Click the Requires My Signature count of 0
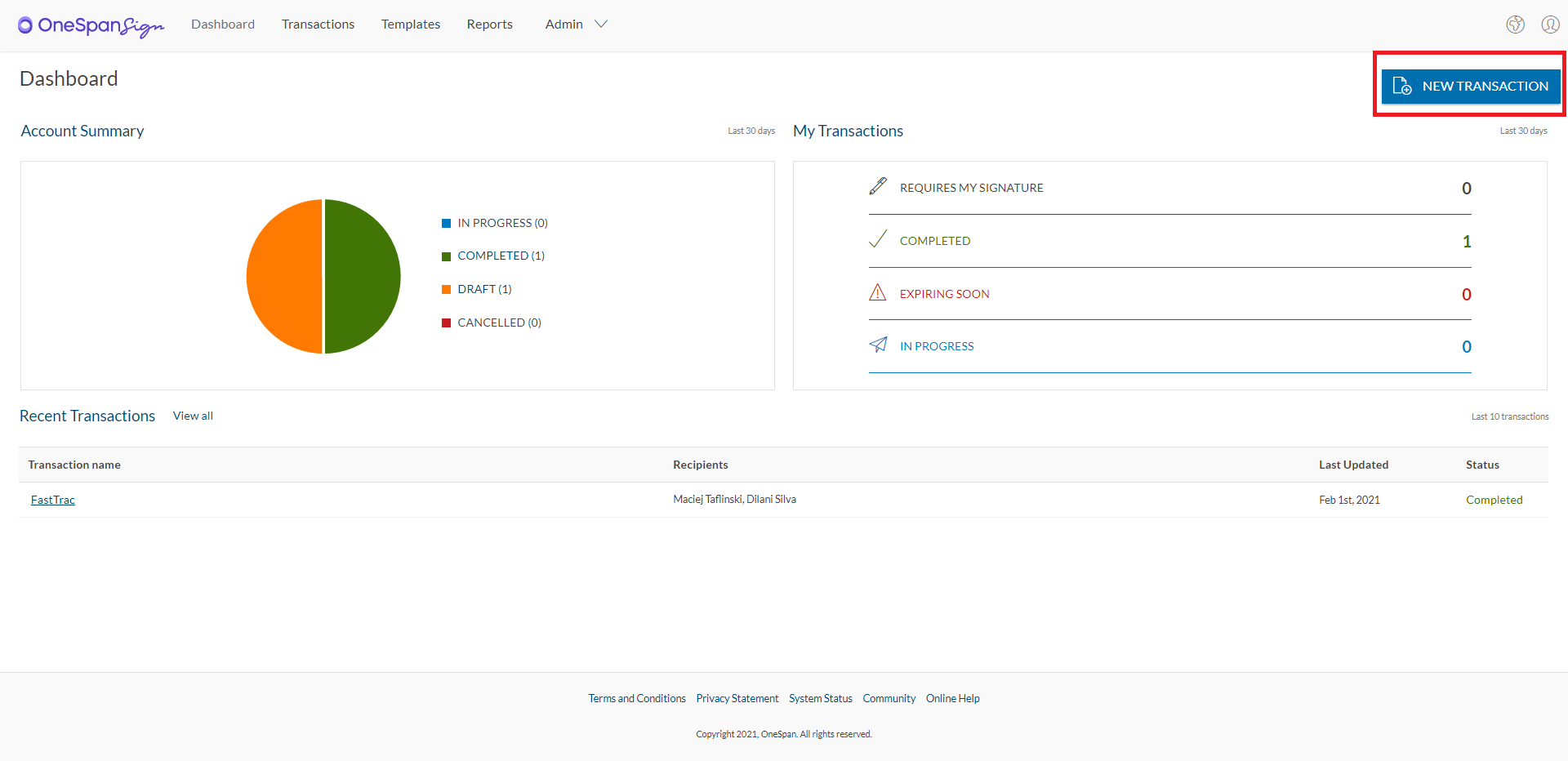 coord(1467,189)
